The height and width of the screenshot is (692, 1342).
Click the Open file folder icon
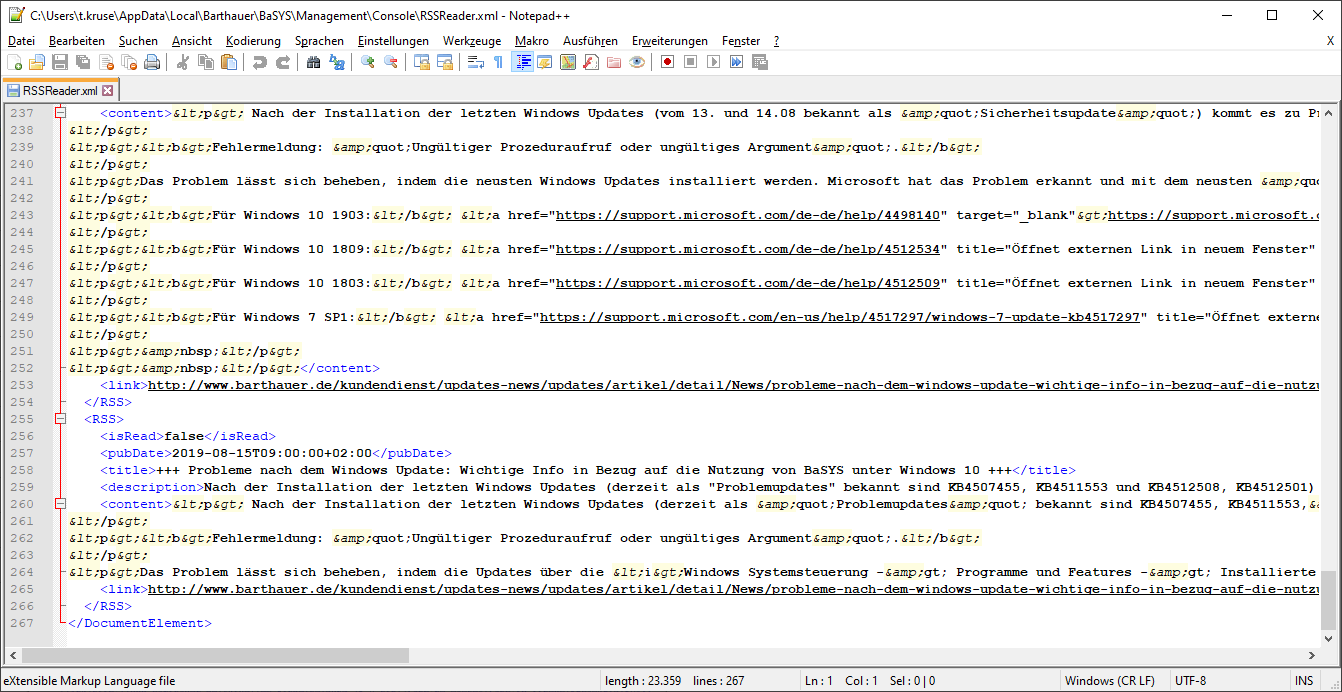pos(37,62)
